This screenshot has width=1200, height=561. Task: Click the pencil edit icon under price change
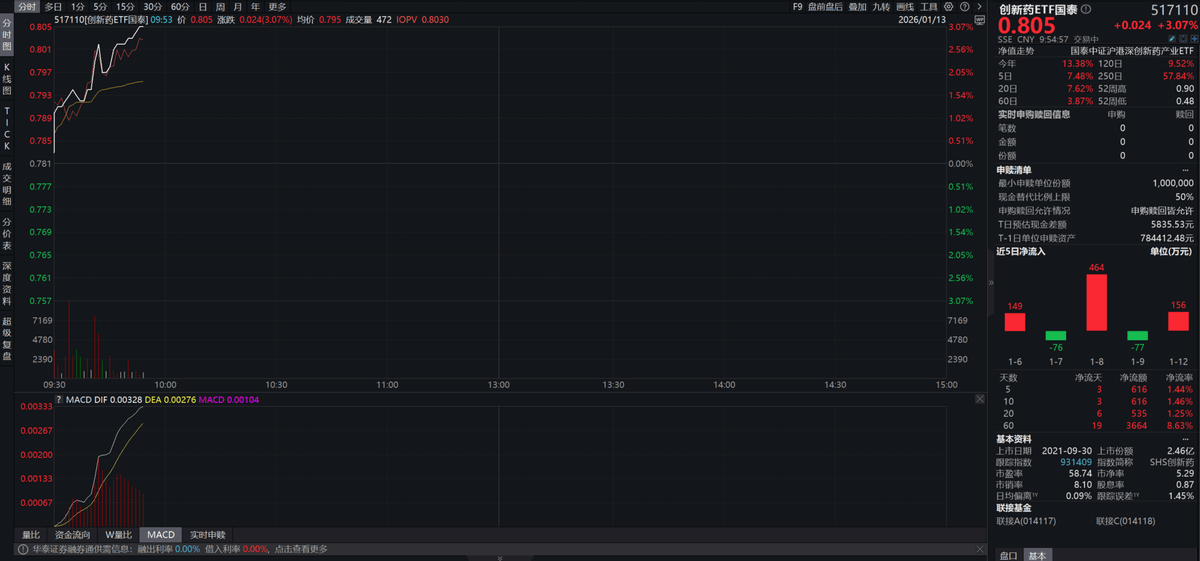pos(1172,39)
